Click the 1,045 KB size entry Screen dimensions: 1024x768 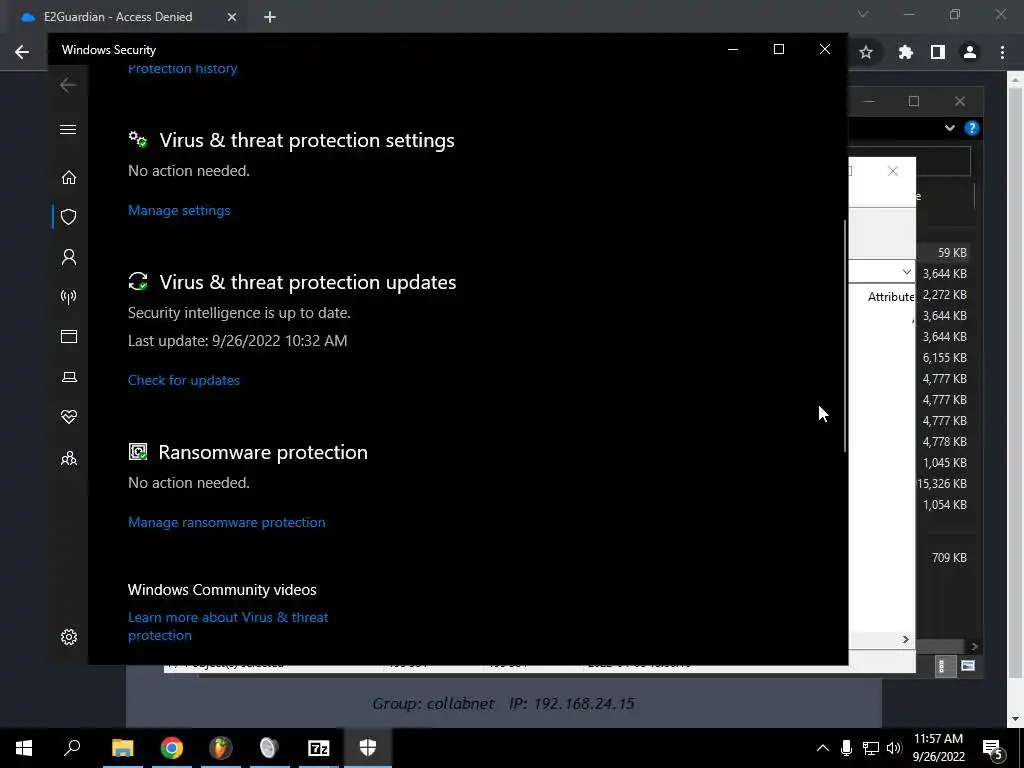click(944, 463)
